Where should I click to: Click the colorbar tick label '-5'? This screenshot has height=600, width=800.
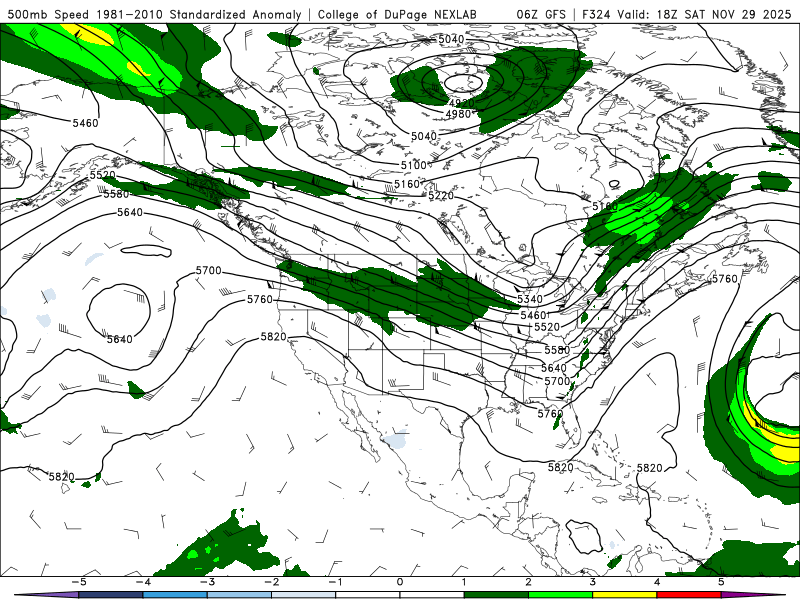[x=78, y=582]
